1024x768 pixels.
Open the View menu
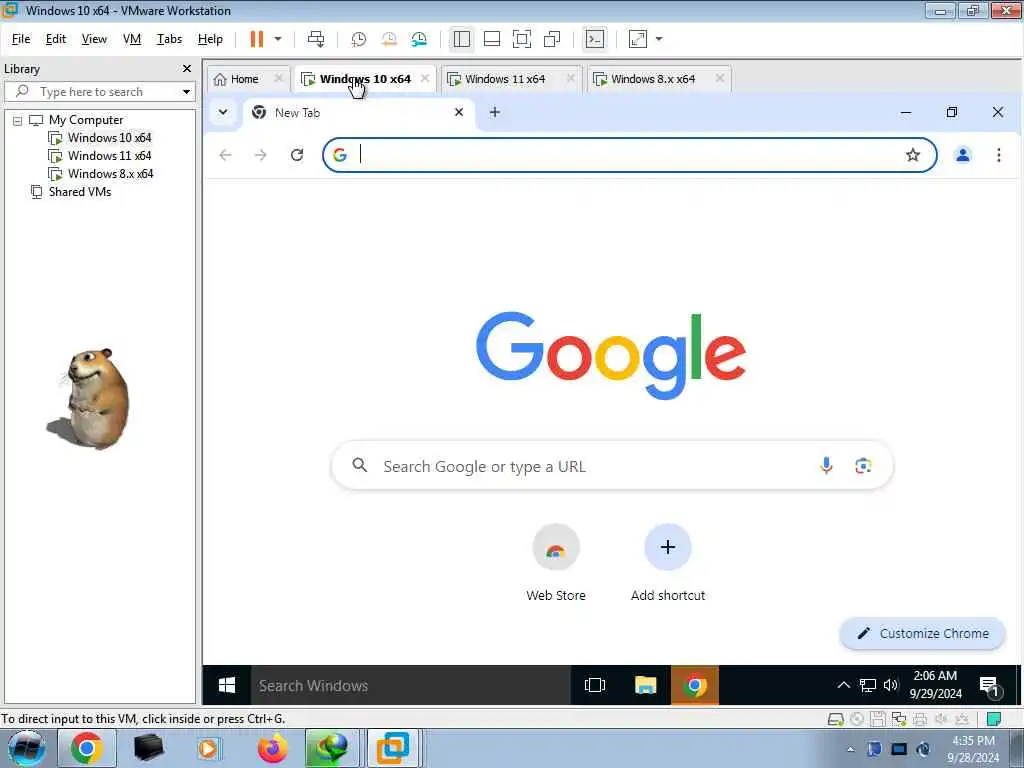point(94,39)
